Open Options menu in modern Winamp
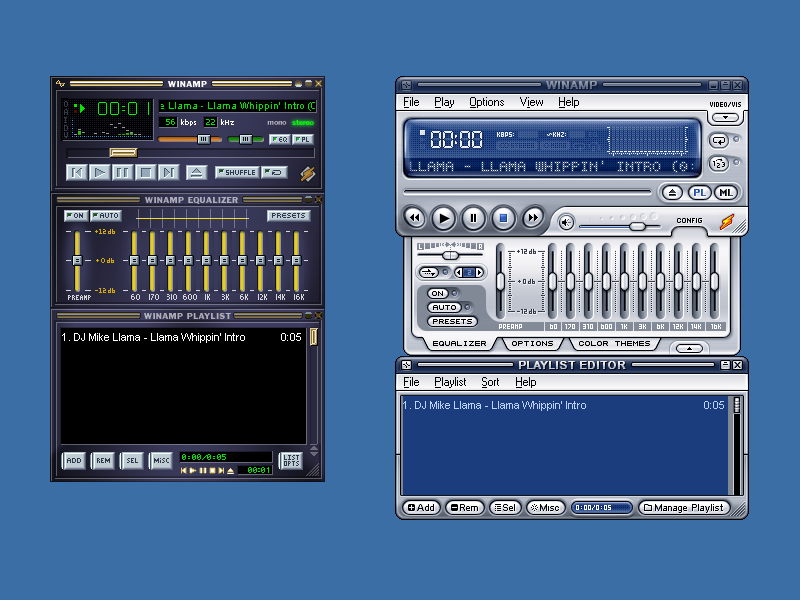This screenshot has width=800, height=600. pyautogui.click(x=487, y=102)
